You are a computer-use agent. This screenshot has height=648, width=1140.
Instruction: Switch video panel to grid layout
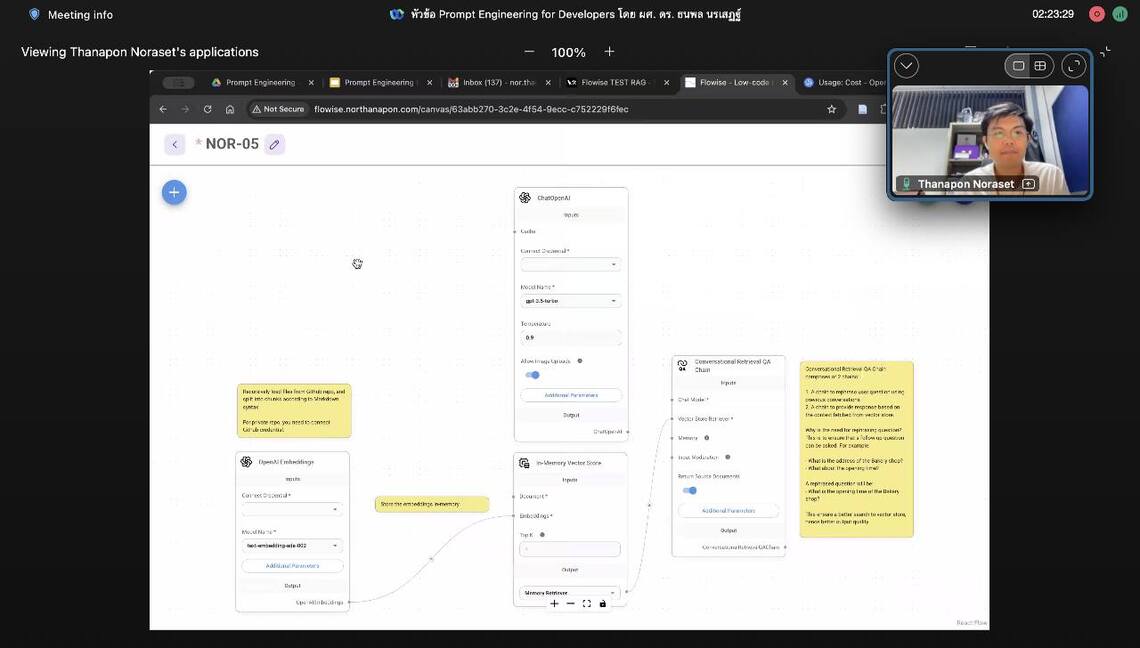tap(1040, 66)
